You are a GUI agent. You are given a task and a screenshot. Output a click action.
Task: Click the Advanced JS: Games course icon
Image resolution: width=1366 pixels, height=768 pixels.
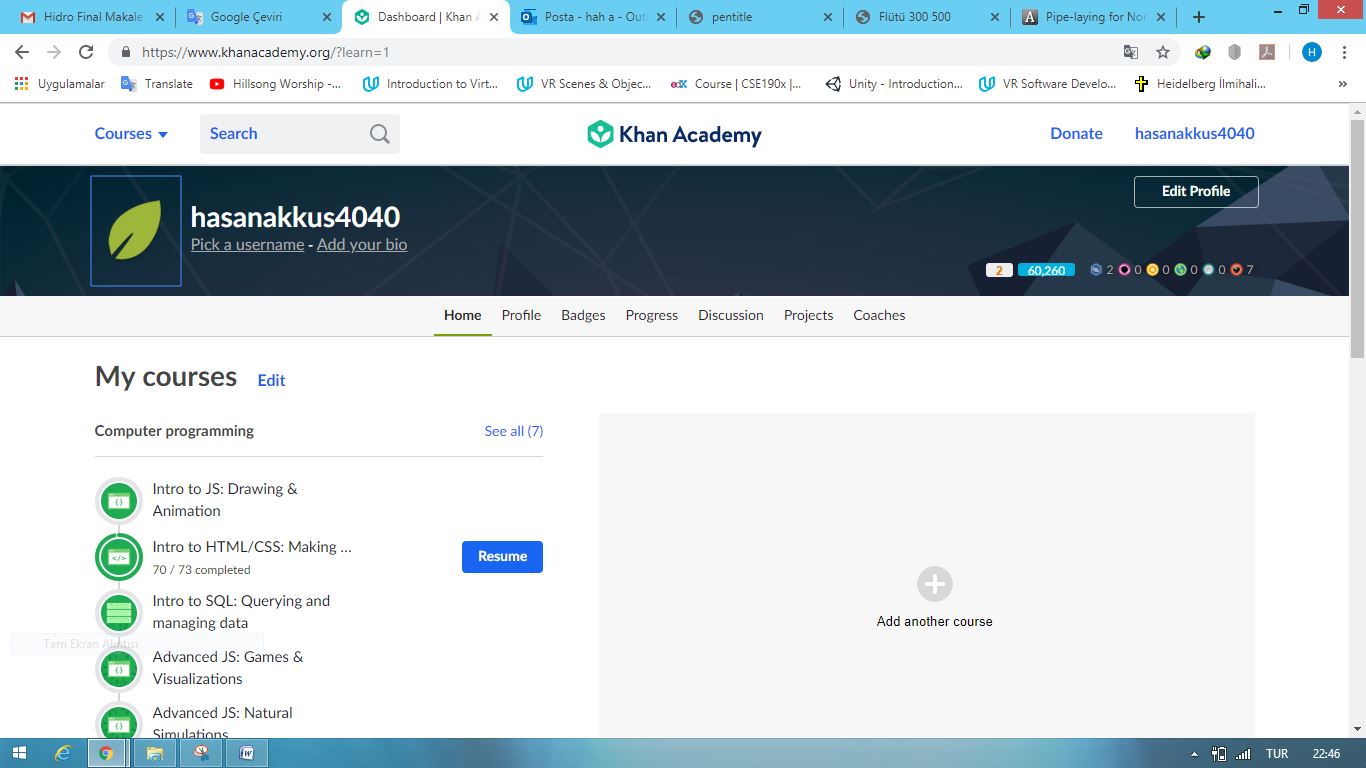point(119,669)
